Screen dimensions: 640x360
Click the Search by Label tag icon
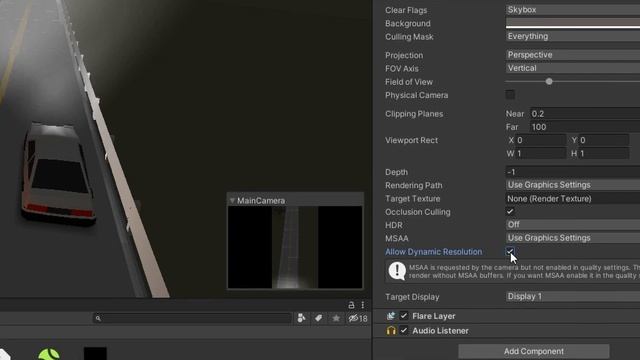coord(318,318)
